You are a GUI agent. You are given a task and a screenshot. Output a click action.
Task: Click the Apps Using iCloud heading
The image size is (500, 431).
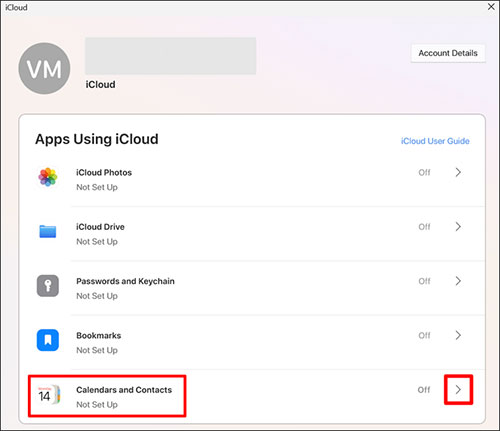(97, 139)
